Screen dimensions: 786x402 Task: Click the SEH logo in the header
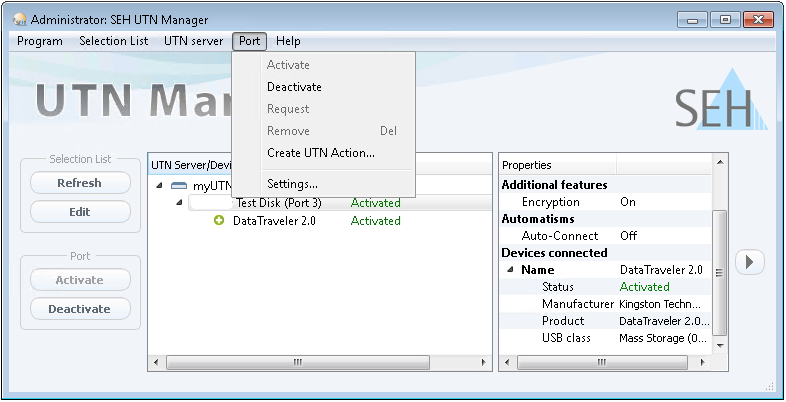[x=714, y=106]
